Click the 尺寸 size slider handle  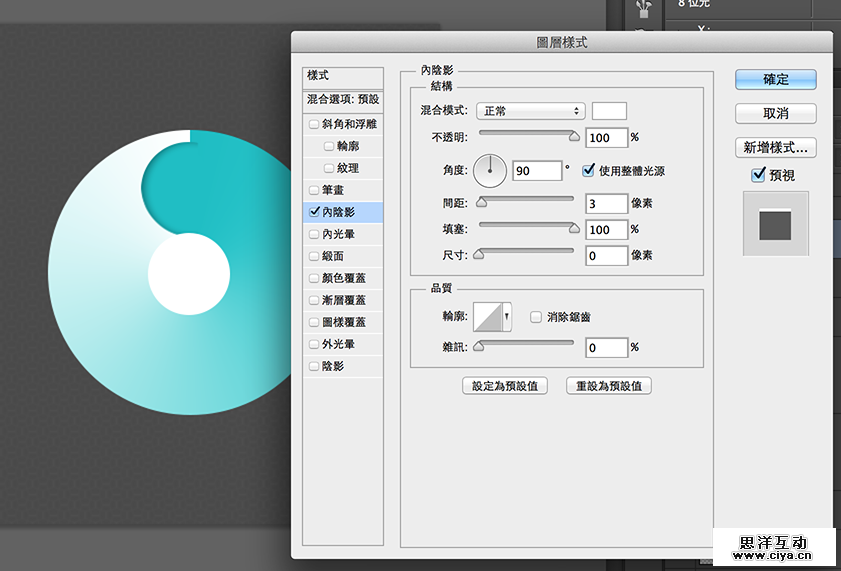tap(478, 255)
